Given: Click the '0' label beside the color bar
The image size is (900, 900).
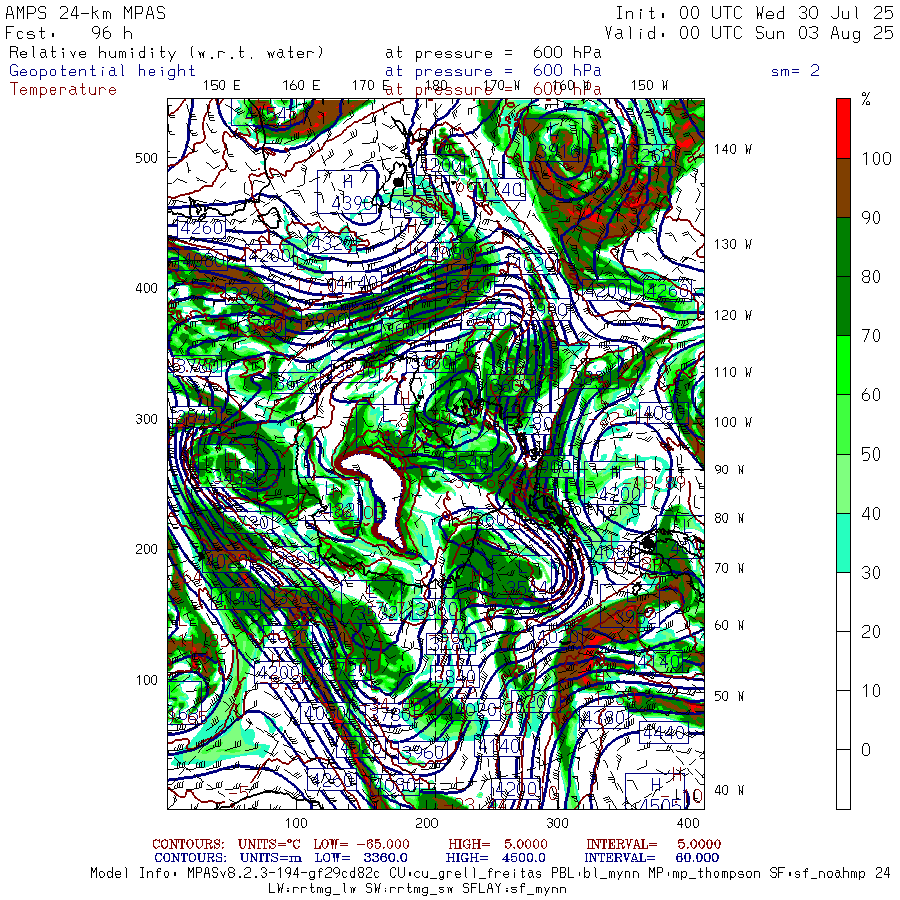Looking at the screenshot, I should (x=866, y=750).
